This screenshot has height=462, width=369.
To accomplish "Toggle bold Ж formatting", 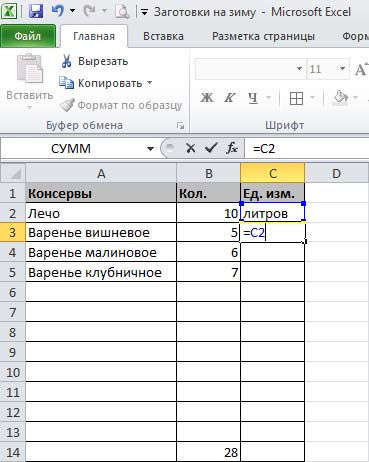I will (207, 98).
